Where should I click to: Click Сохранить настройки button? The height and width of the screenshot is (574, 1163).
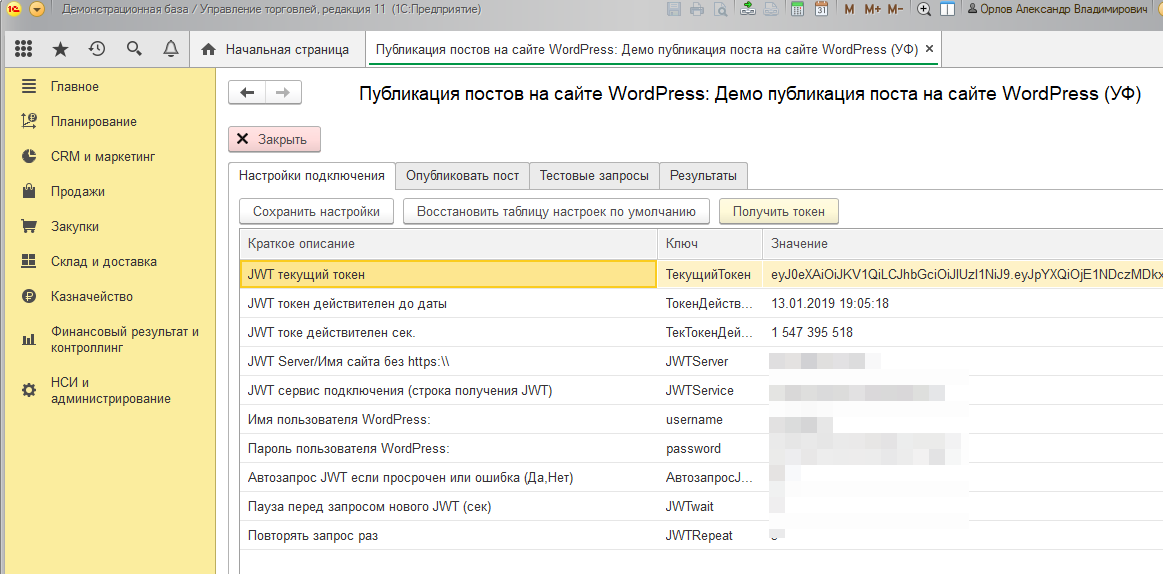(317, 211)
